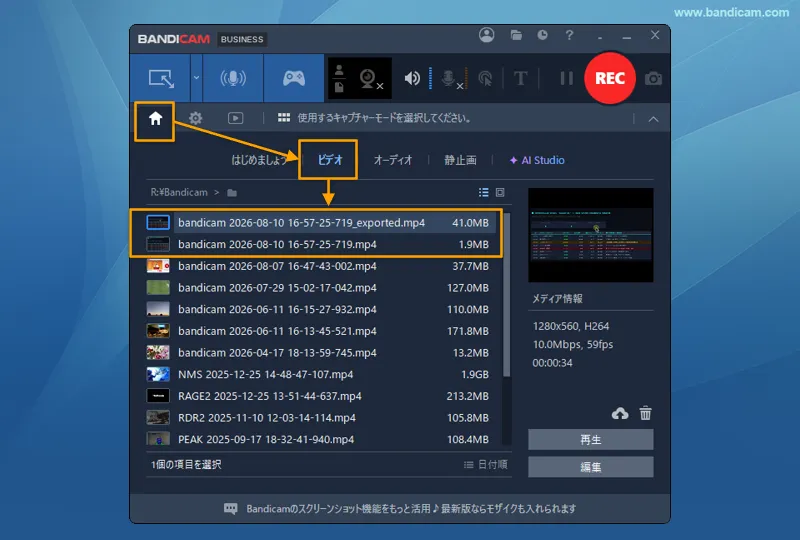Toggle the mouse click effect icon

(485, 79)
